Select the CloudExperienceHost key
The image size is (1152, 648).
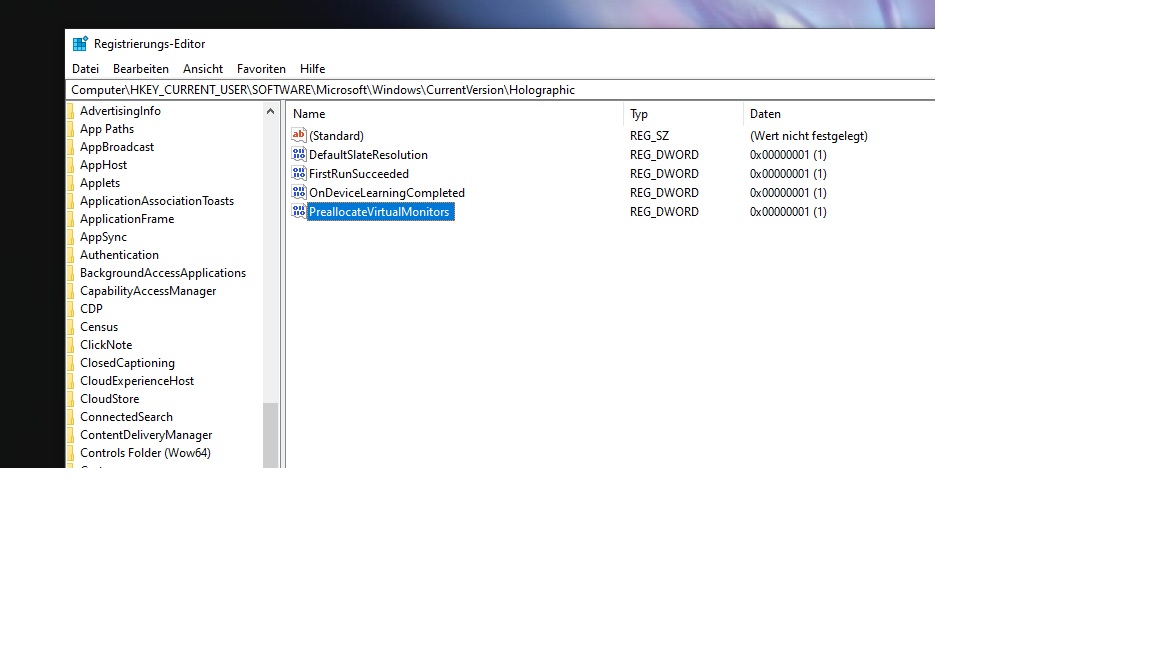(137, 381)
